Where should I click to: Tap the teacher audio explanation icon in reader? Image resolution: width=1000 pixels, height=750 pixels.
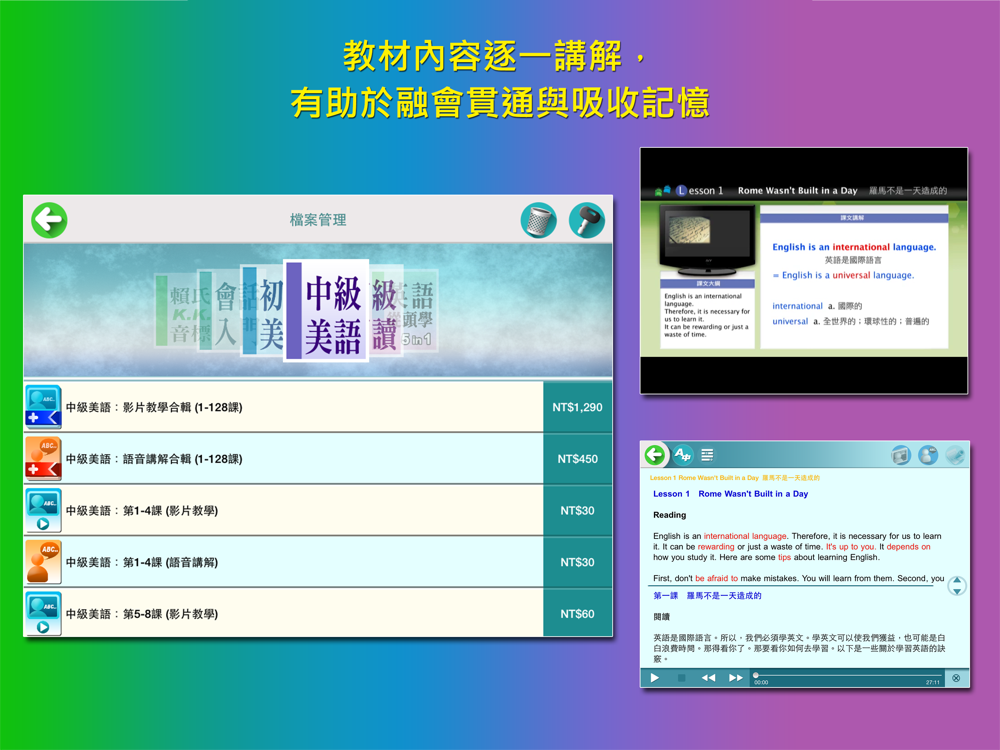928,455
